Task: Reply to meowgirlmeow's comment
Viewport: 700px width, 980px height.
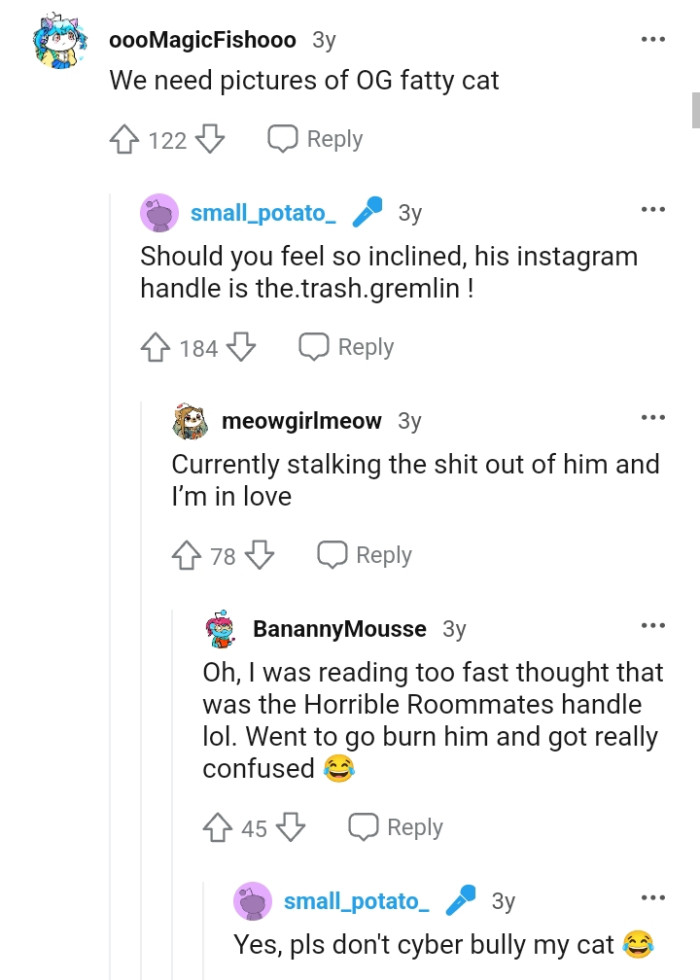Action: pyautogui.click(x=364, y=556)
